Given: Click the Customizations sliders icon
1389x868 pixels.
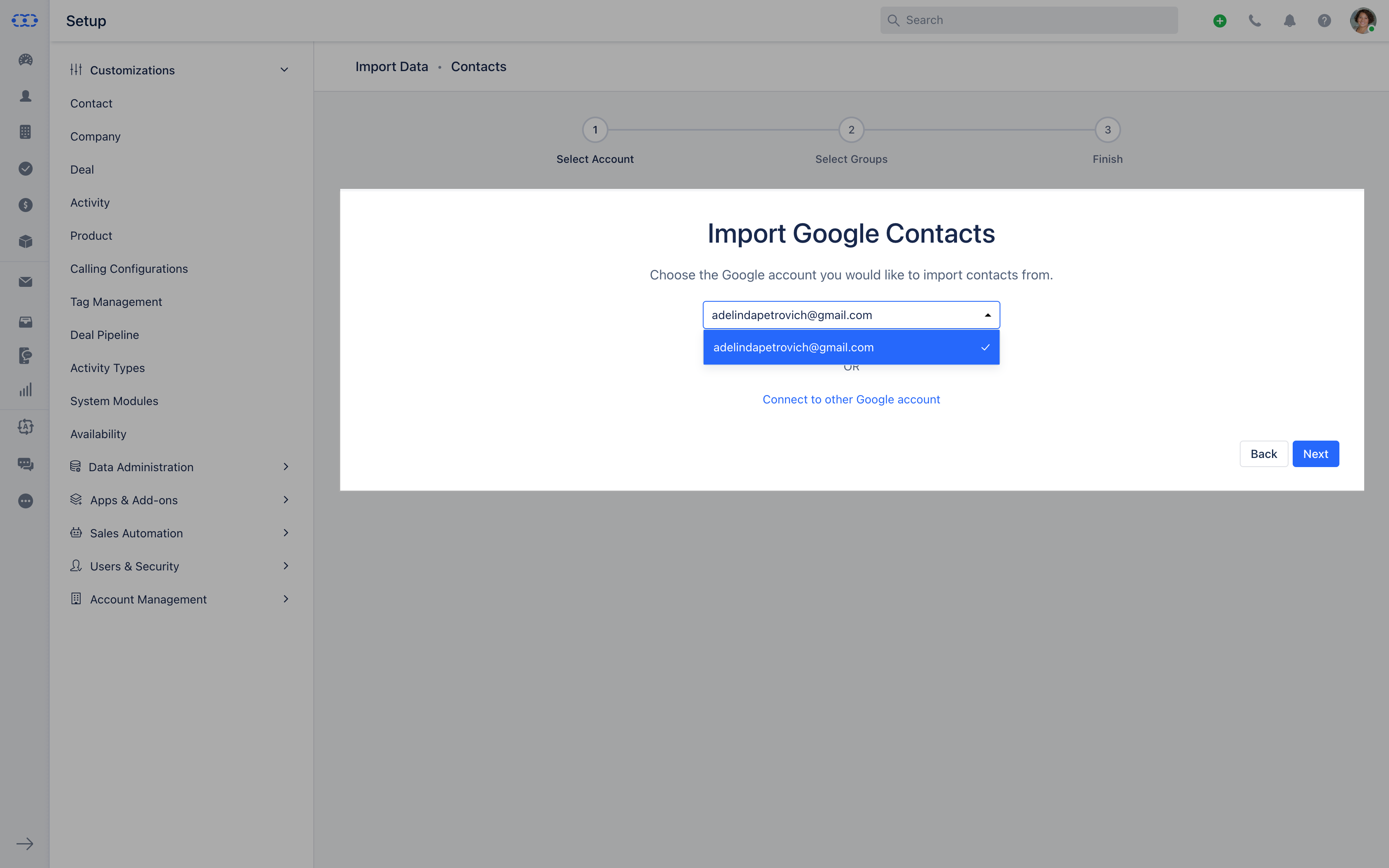Looking at the screenshot, I should tap(76, 70).
